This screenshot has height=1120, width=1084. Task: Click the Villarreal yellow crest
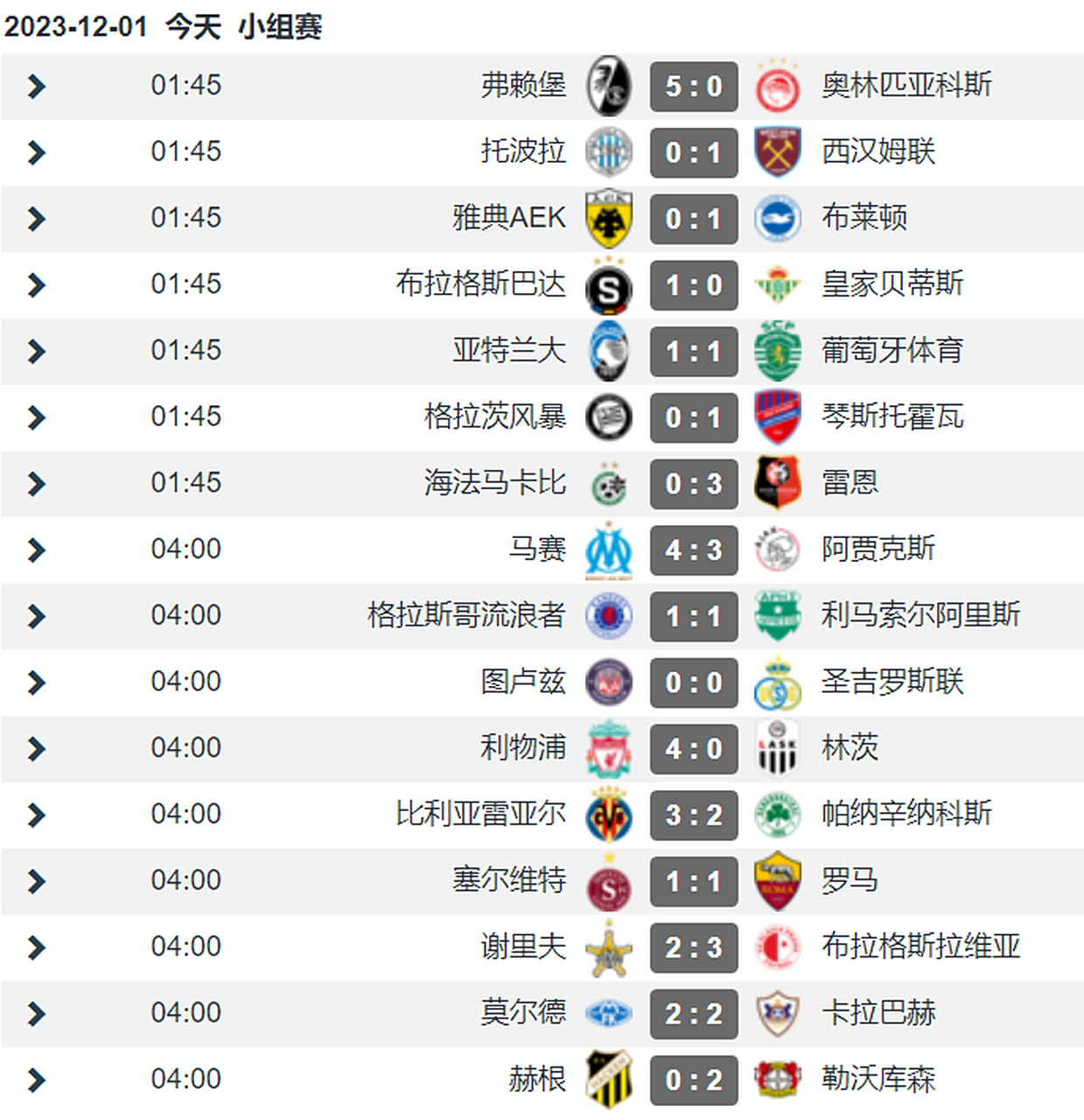609,815
